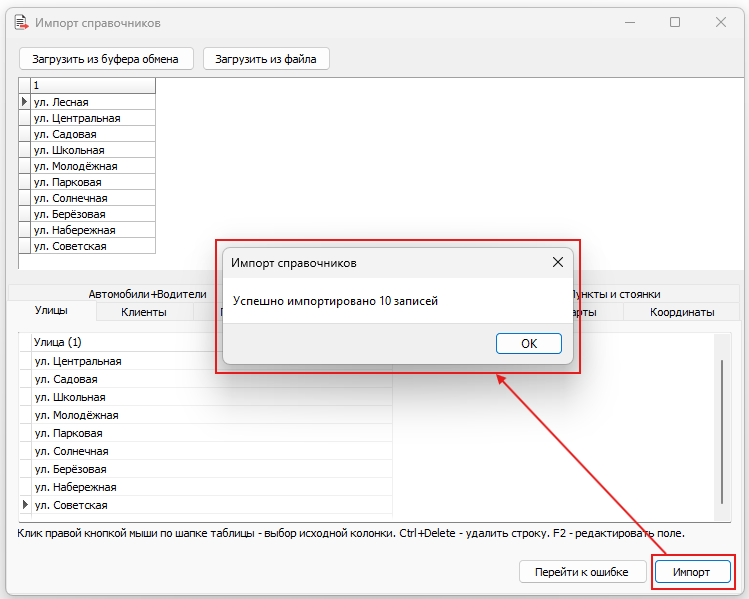Click the column header '1' in source table
Viewport: 749px width, 599px height.
[x=93, y=86]
